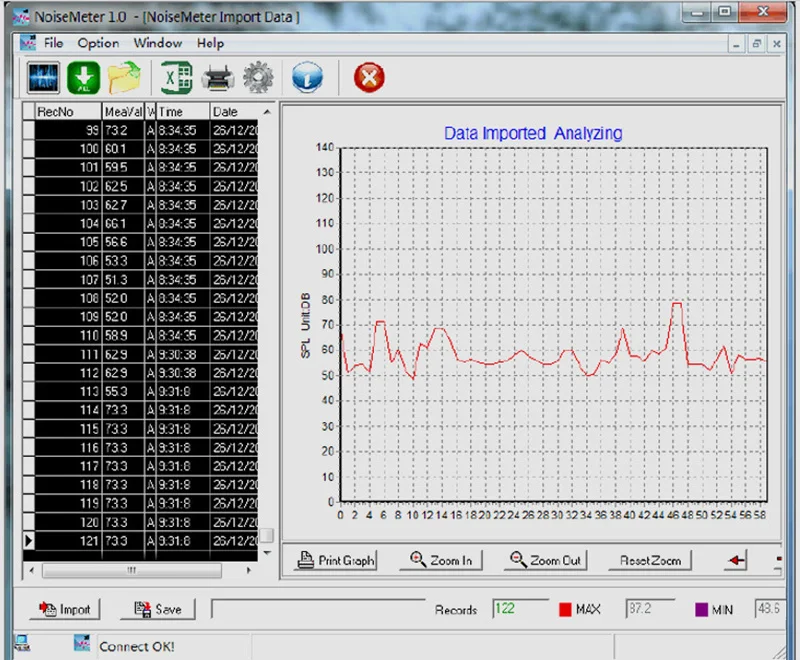The image size is (800, 660).
Task: Open the real-time waveform measurement view
Action: pyautogui.click(x=42, y=77)
